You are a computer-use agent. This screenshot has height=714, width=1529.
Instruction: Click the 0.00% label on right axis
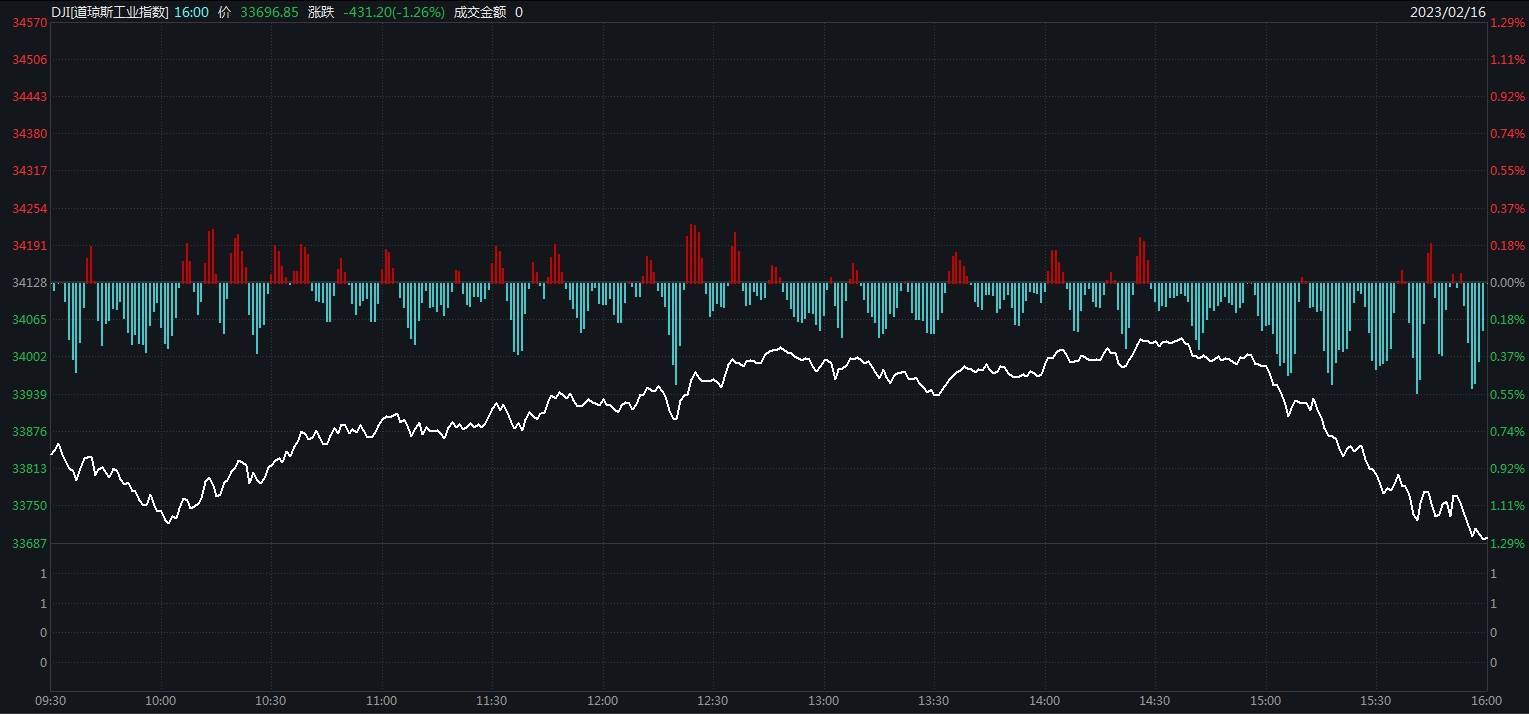1507,283
